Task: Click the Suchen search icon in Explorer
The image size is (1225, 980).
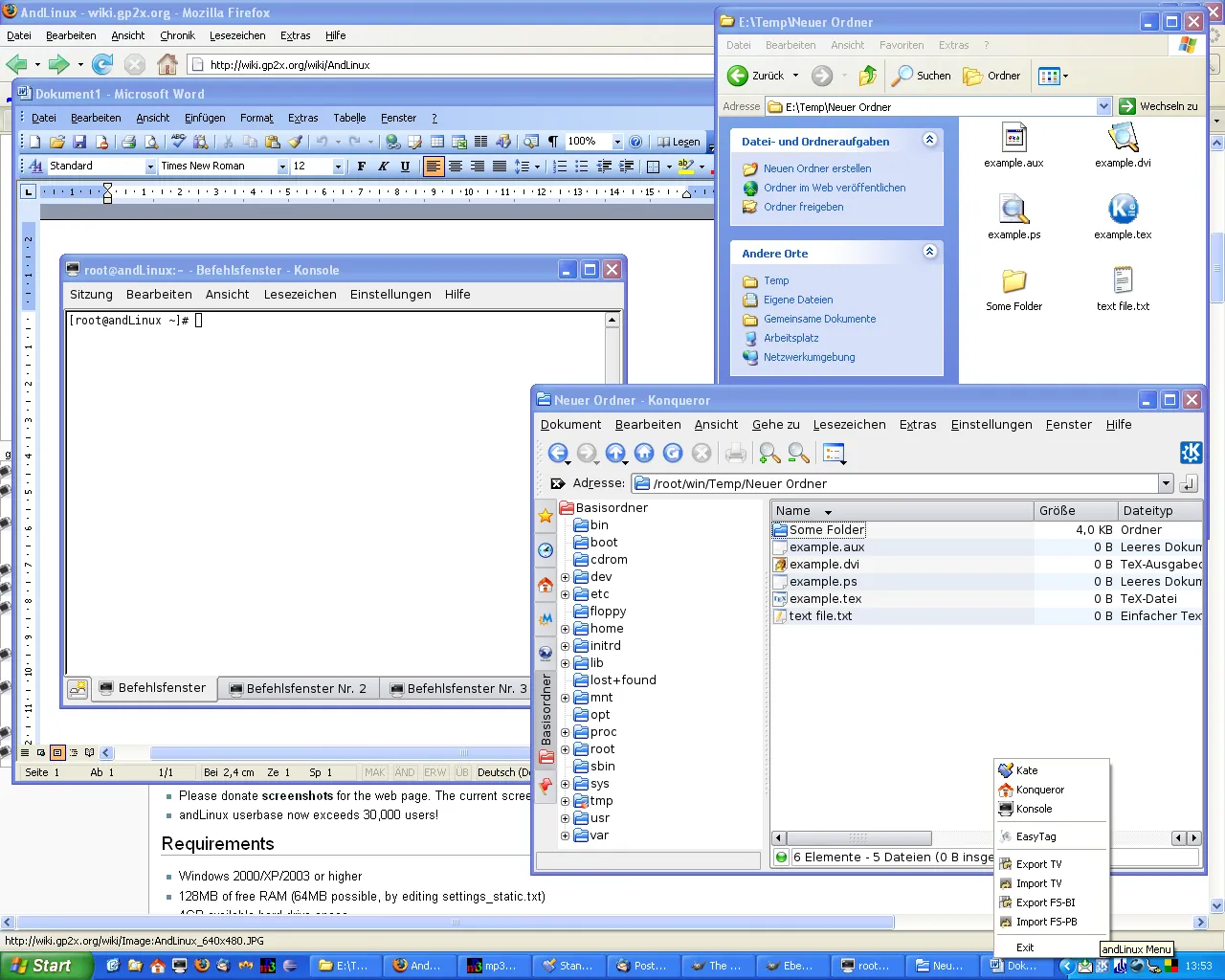Action: [x=921, y=76]
